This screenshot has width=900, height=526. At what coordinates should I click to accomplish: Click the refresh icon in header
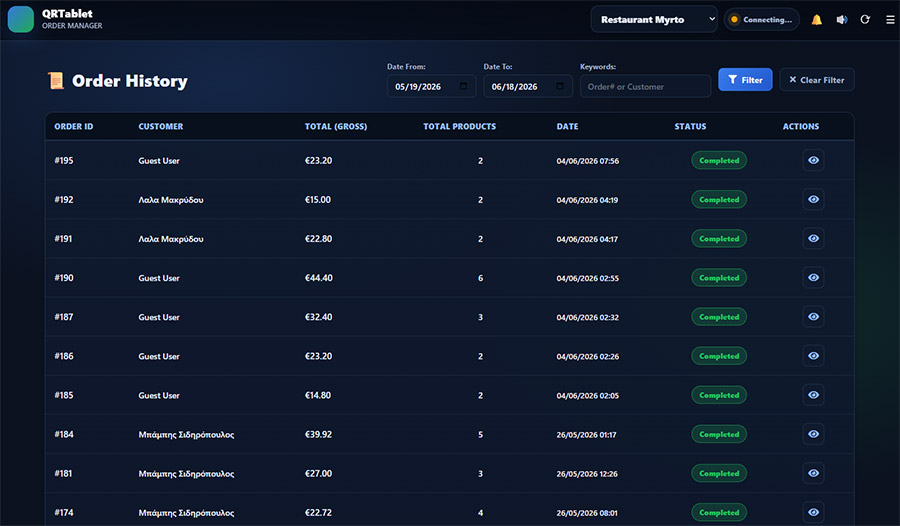coord(865,20)
